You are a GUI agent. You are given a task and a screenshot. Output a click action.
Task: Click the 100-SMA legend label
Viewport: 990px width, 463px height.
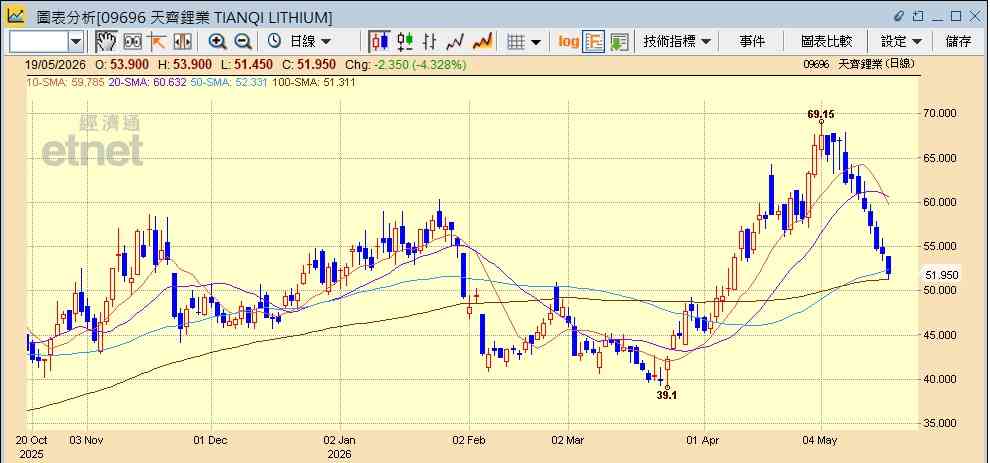click(x=314, y=82)
